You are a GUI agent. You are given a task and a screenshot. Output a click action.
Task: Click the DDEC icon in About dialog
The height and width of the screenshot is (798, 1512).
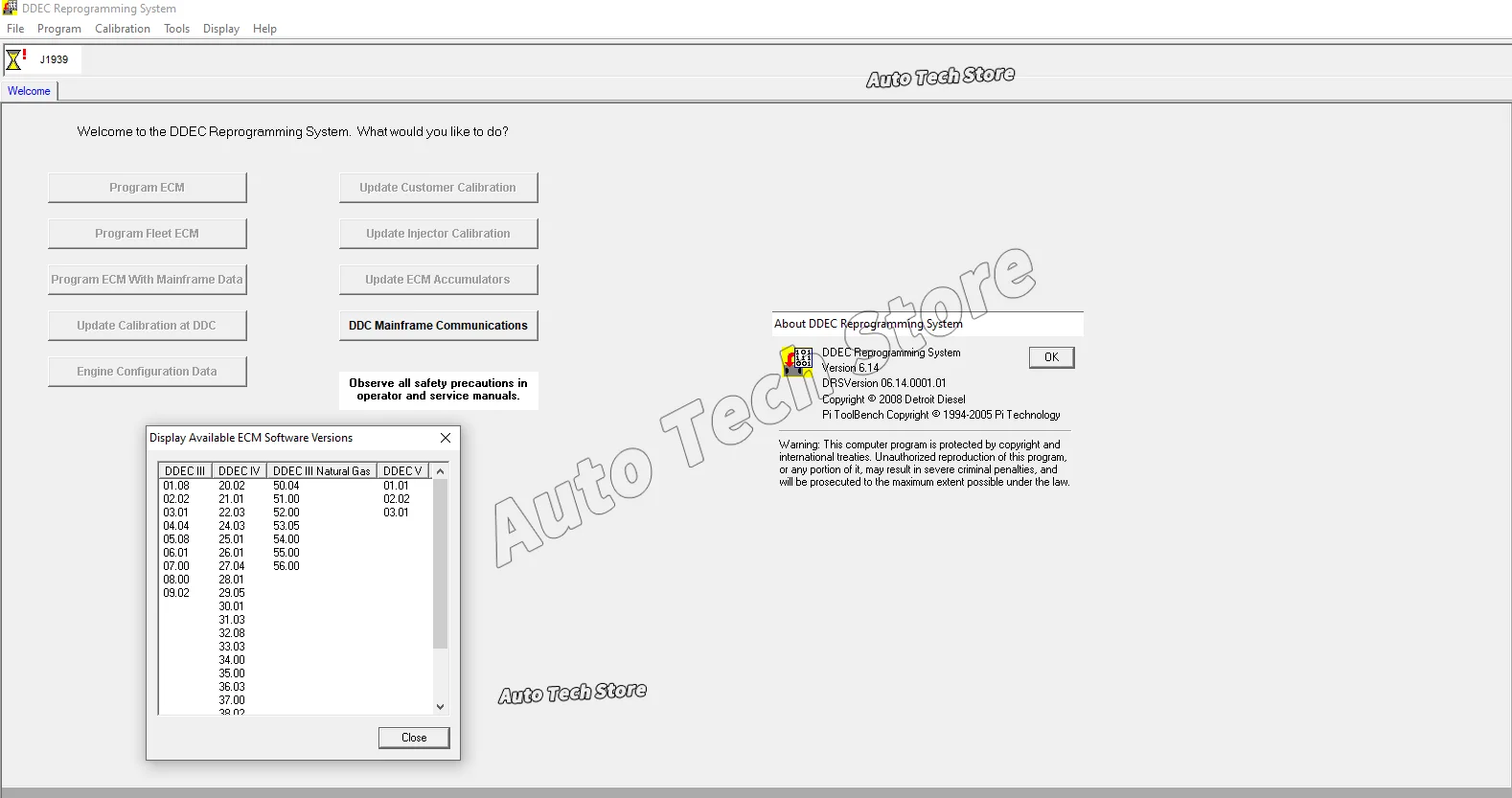[x=797, y=361]
